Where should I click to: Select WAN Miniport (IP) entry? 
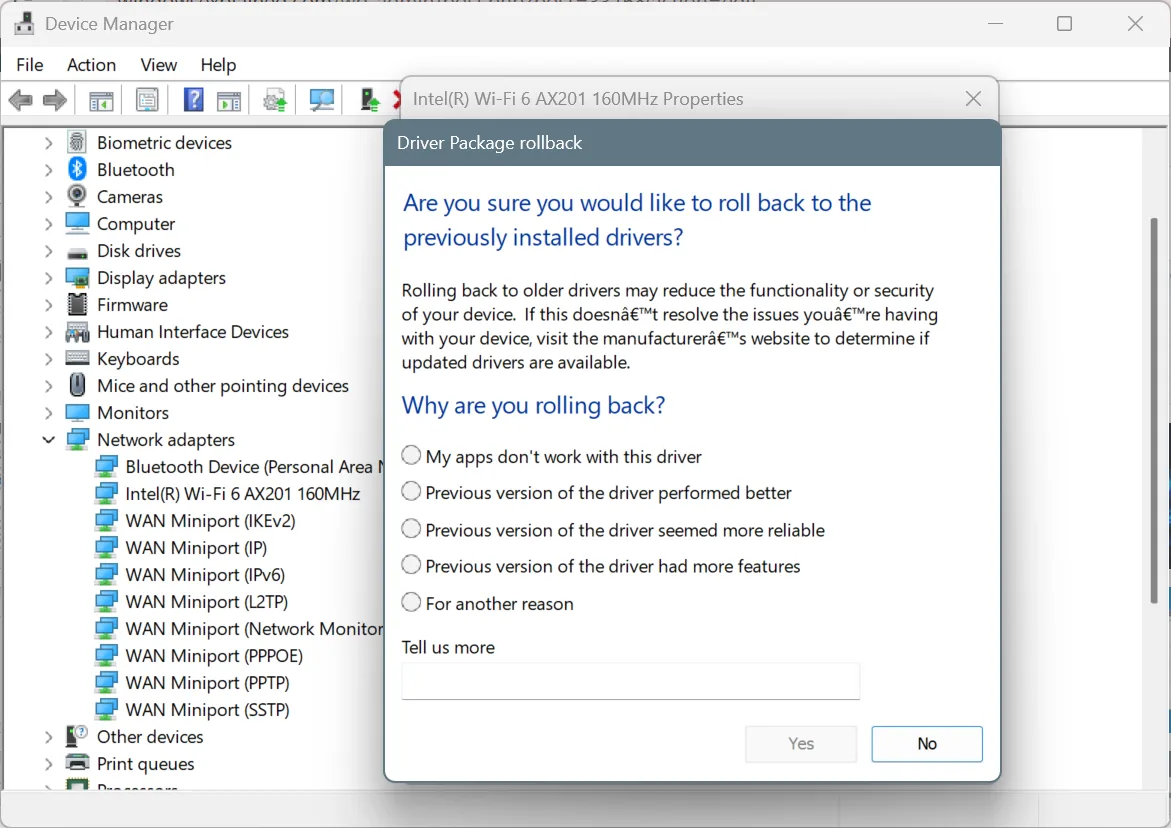click(x=196, y=548)
